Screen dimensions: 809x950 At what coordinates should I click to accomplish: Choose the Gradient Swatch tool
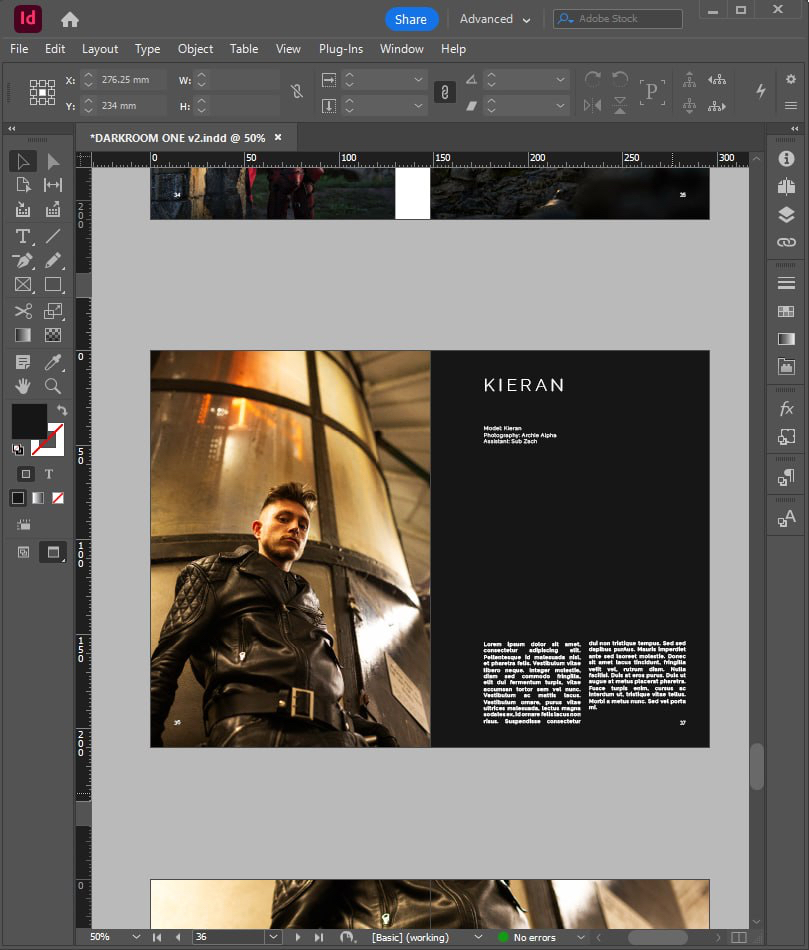tap(23, 336)
